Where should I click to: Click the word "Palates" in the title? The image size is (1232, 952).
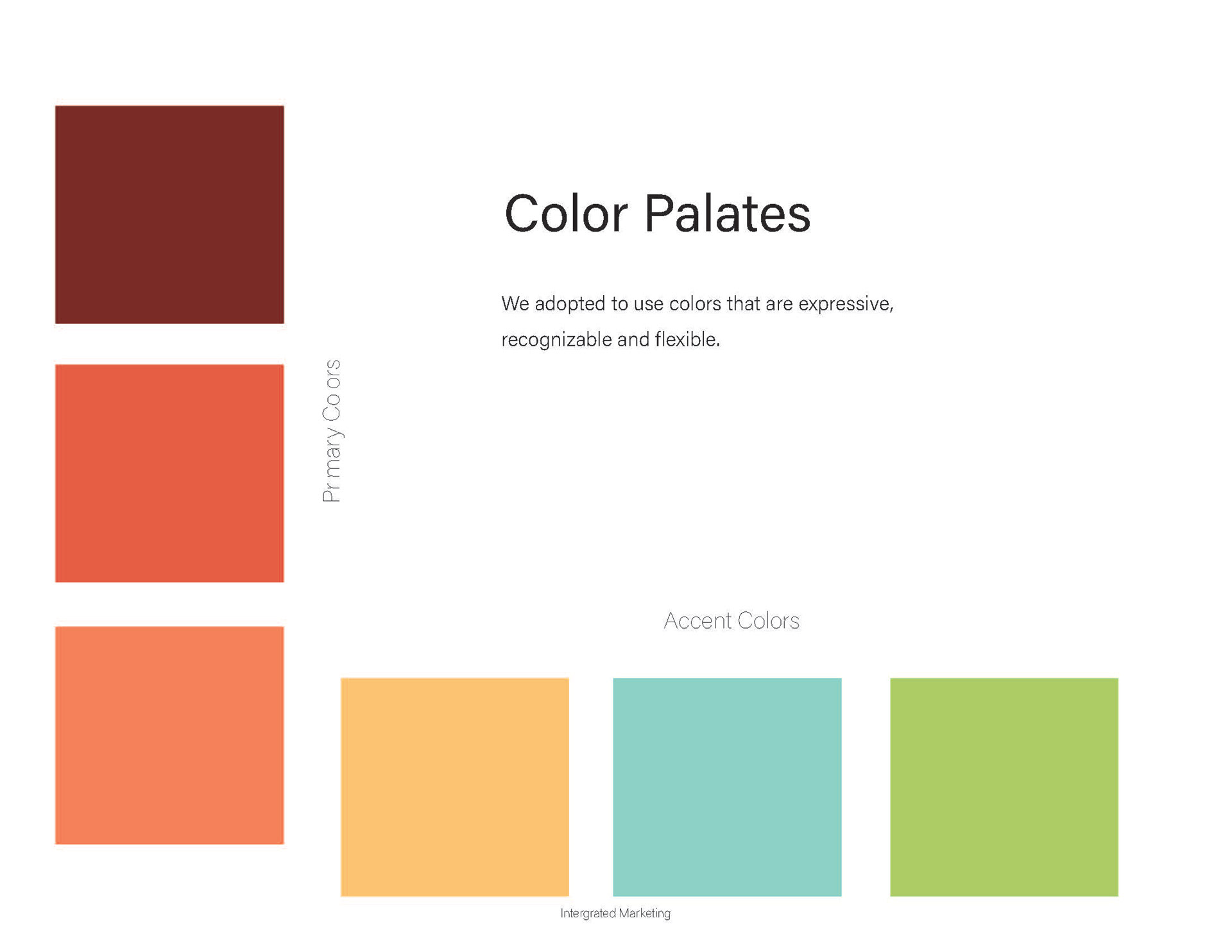tap(727, 214)
